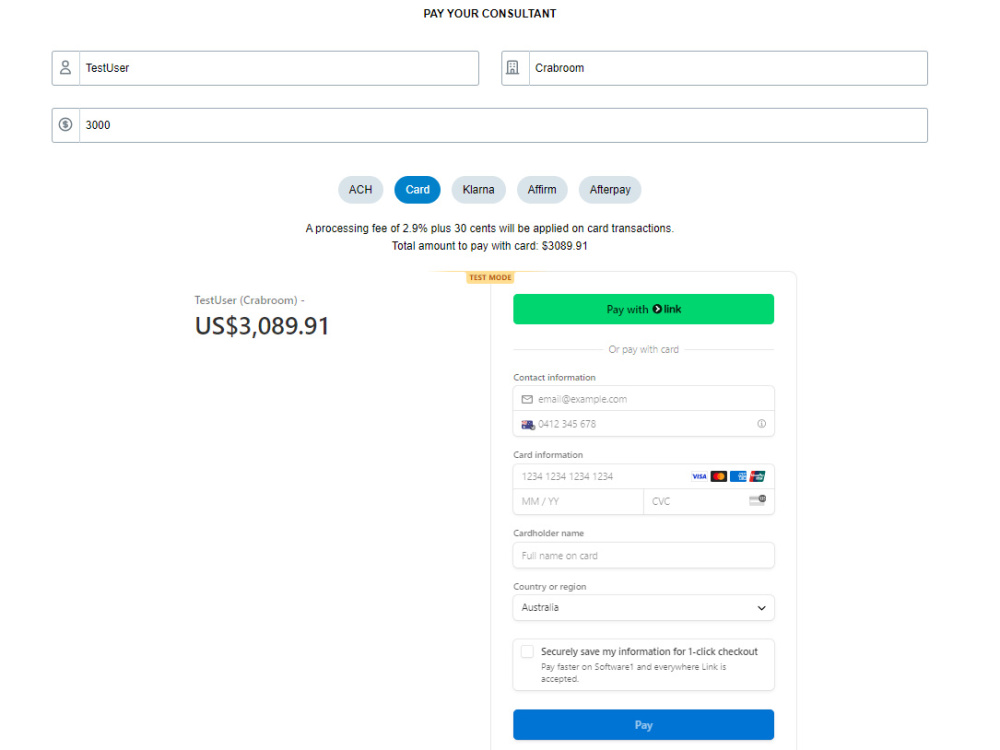Viewport: 1000px width, 750px height.
Task: Click the phone number info icon
Action: click(x=761, y=424)
